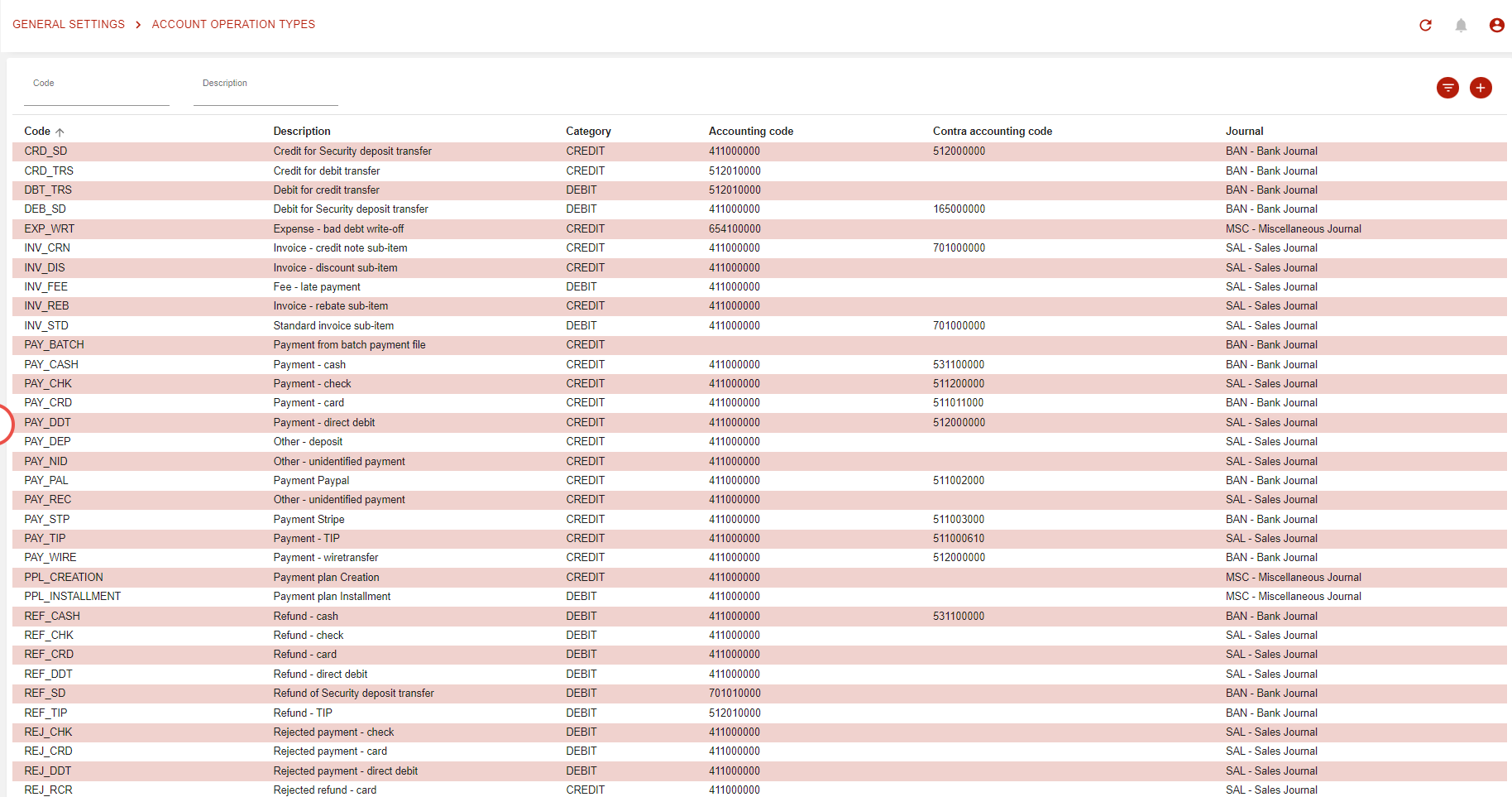The height and width of the screenshot is (797, 1512).
Task: Go to General Settings breadcrumb
Action: point(69,24)
